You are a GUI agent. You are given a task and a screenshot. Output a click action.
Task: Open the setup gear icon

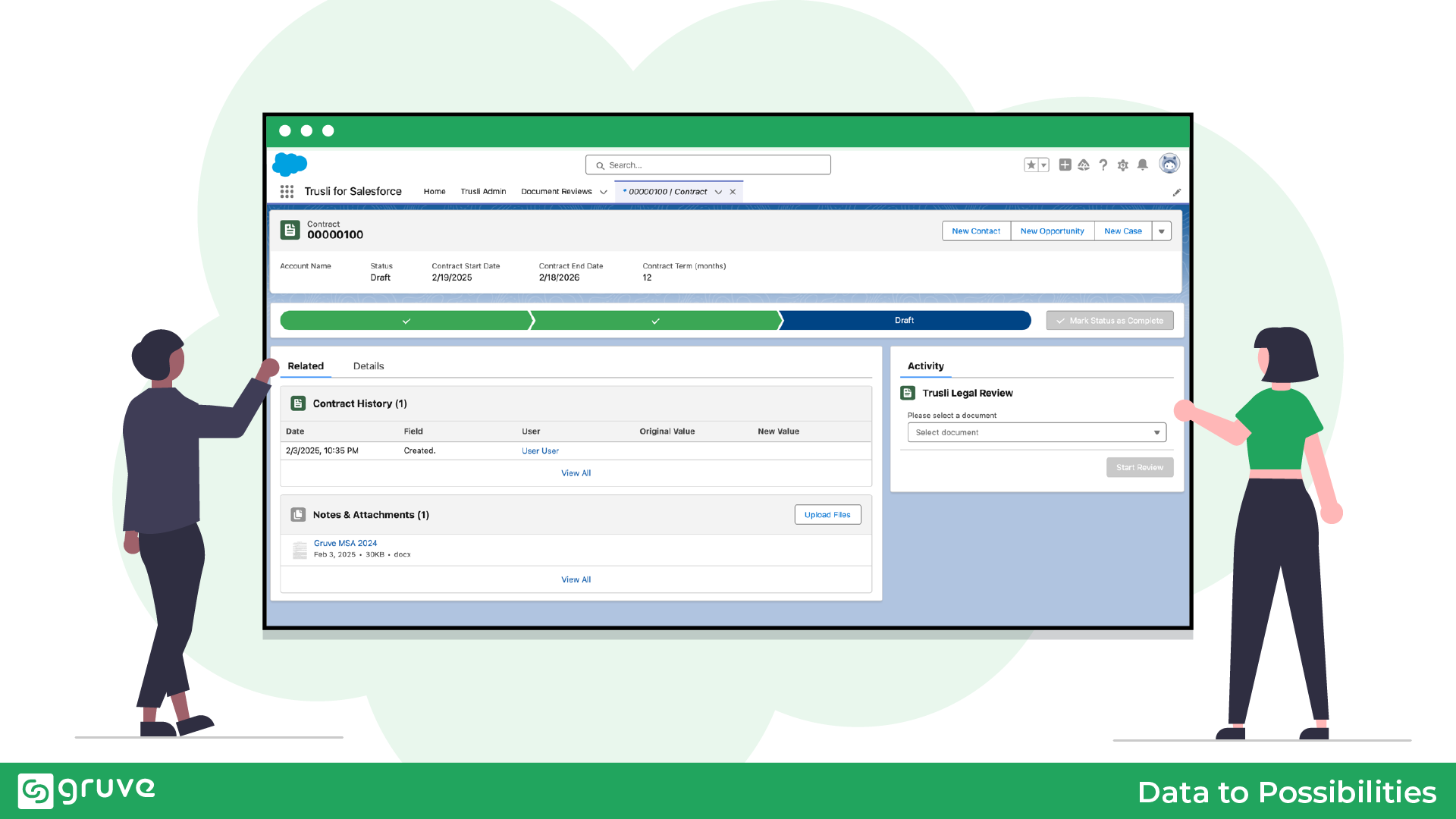tap(1123, 165)
